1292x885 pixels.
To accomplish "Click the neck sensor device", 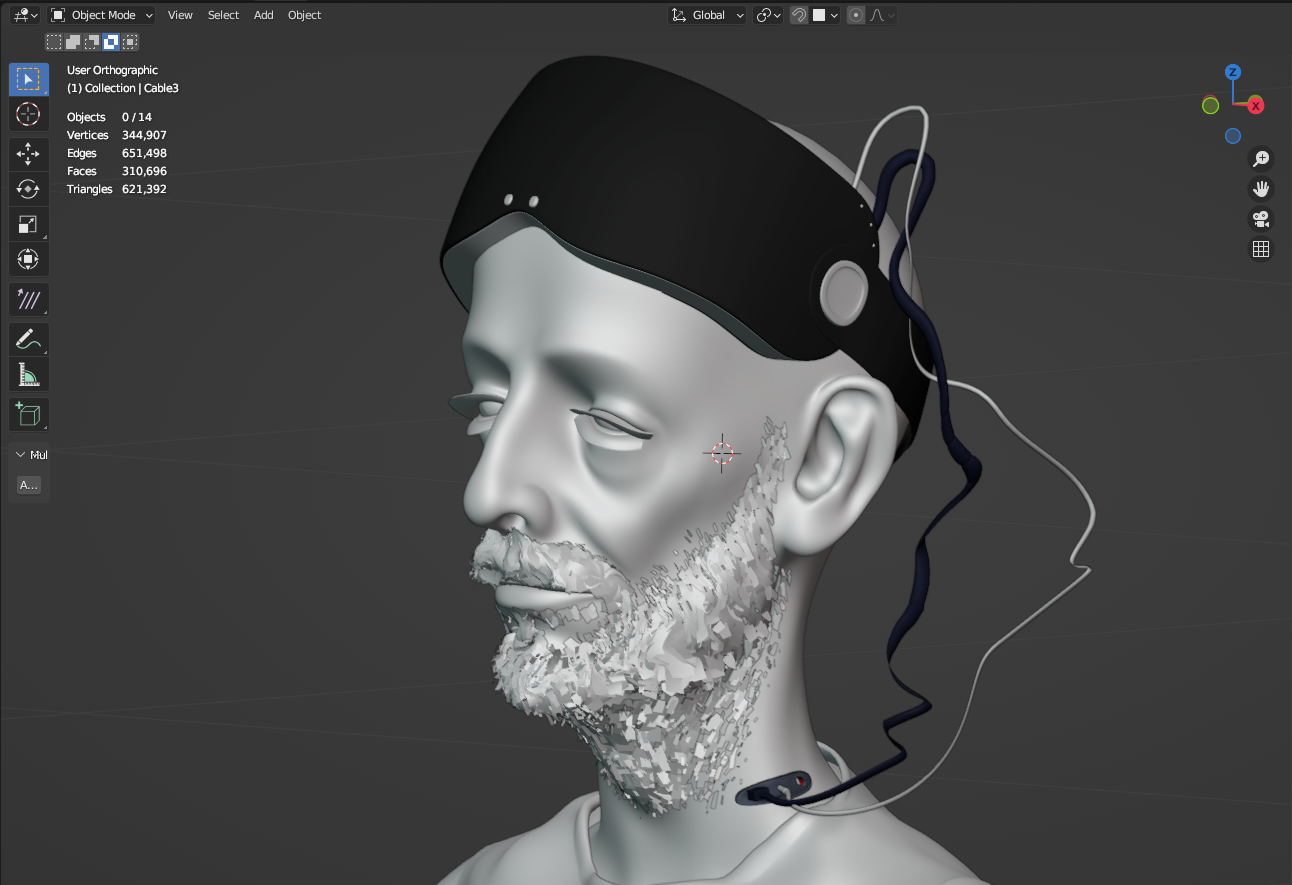I will tap(775, 789).
